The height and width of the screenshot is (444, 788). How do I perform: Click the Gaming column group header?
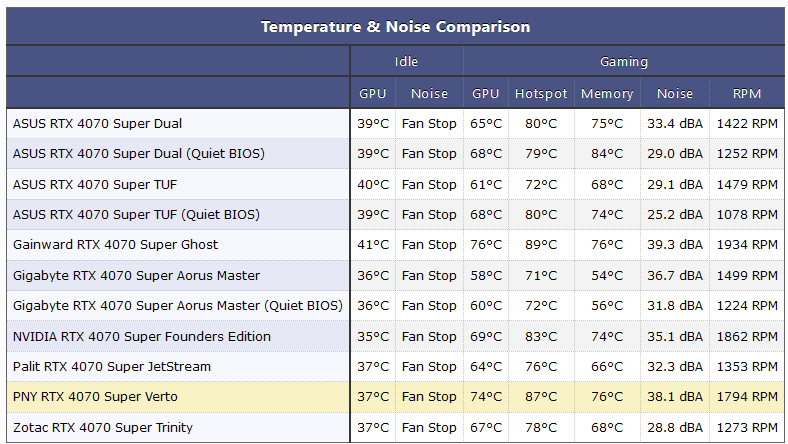[623, 62]
